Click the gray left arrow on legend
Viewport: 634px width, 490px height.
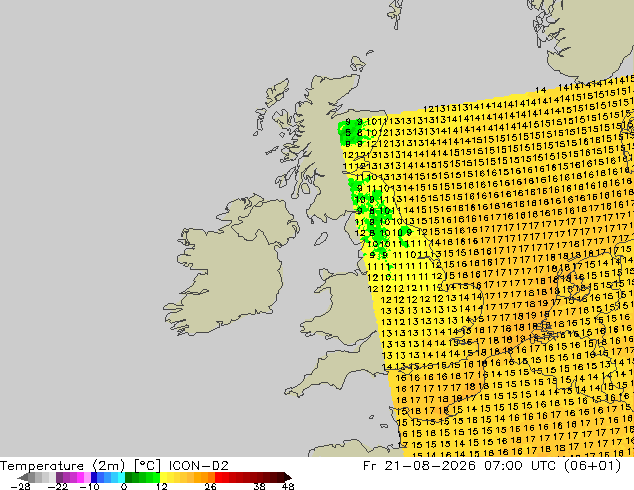tap(23, 477)
